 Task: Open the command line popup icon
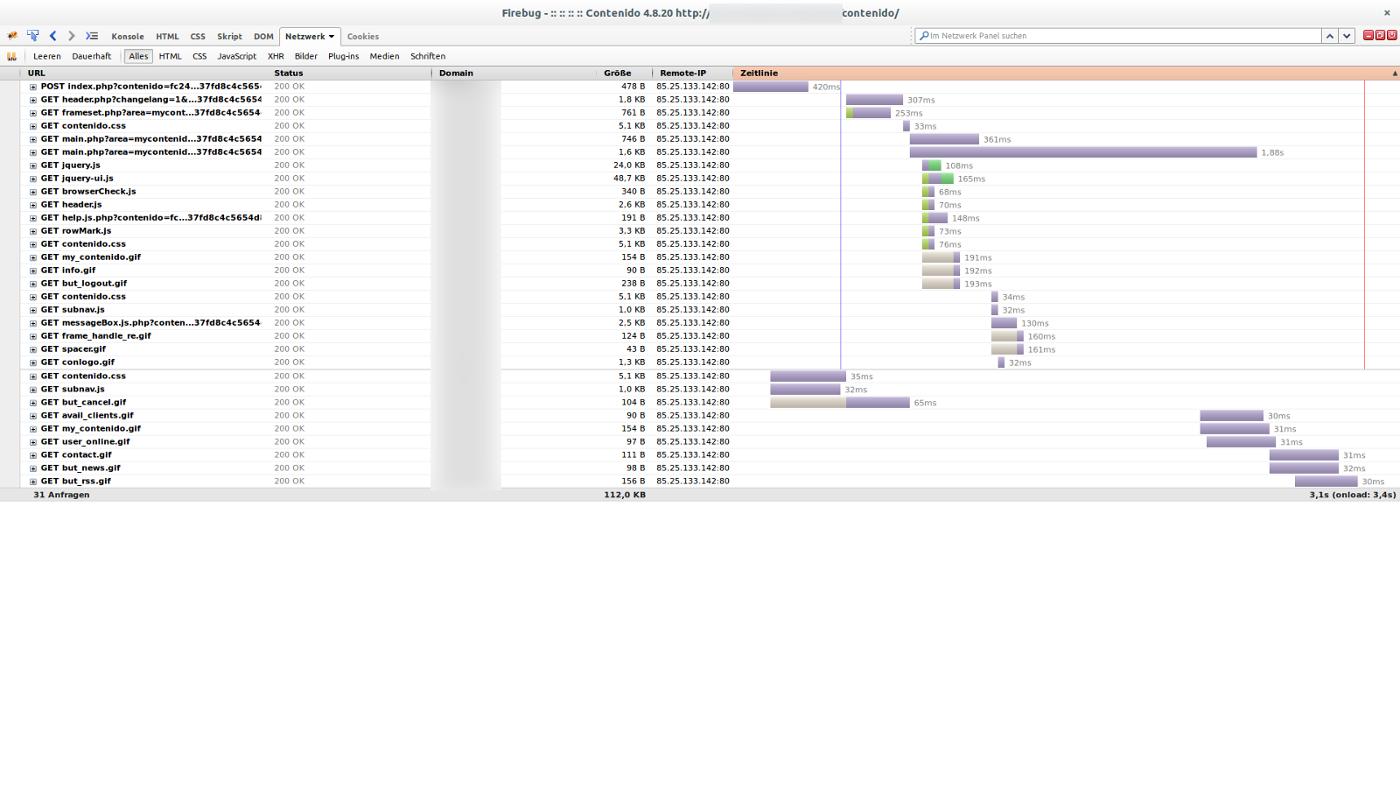[91, 36]
